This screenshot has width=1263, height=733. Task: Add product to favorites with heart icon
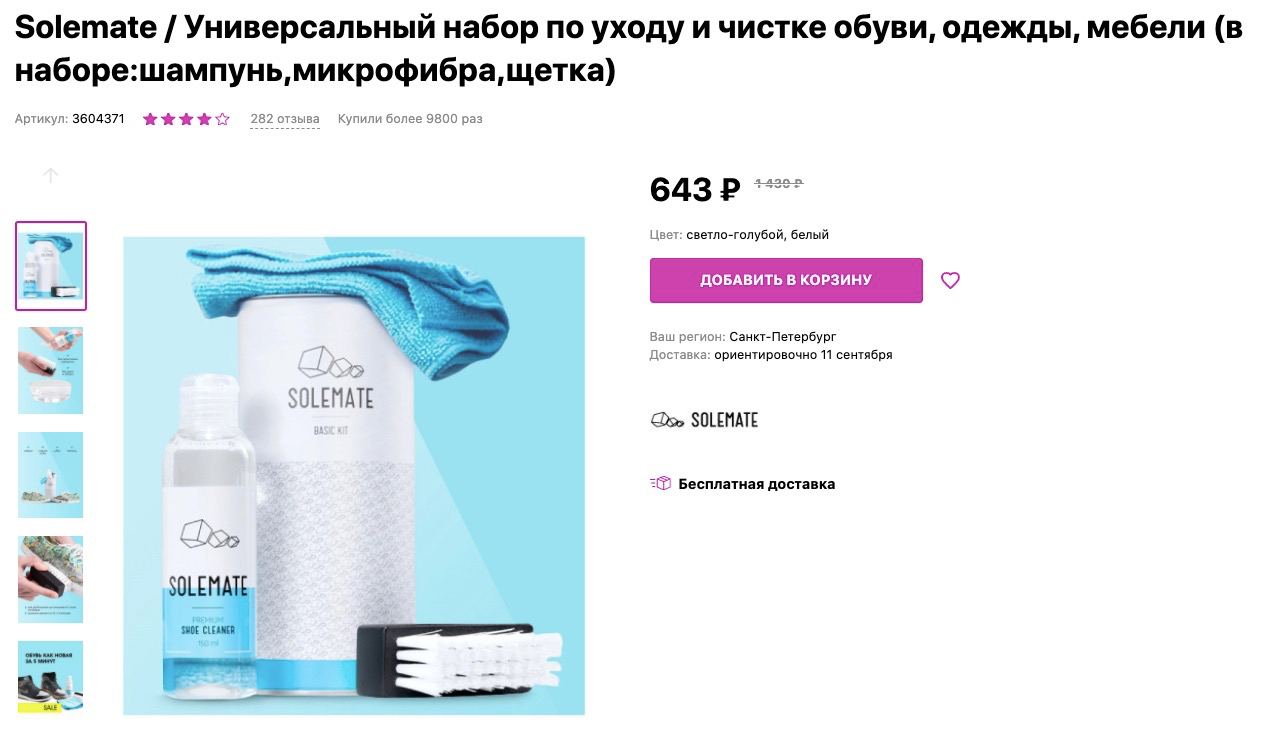coord(950,280)
